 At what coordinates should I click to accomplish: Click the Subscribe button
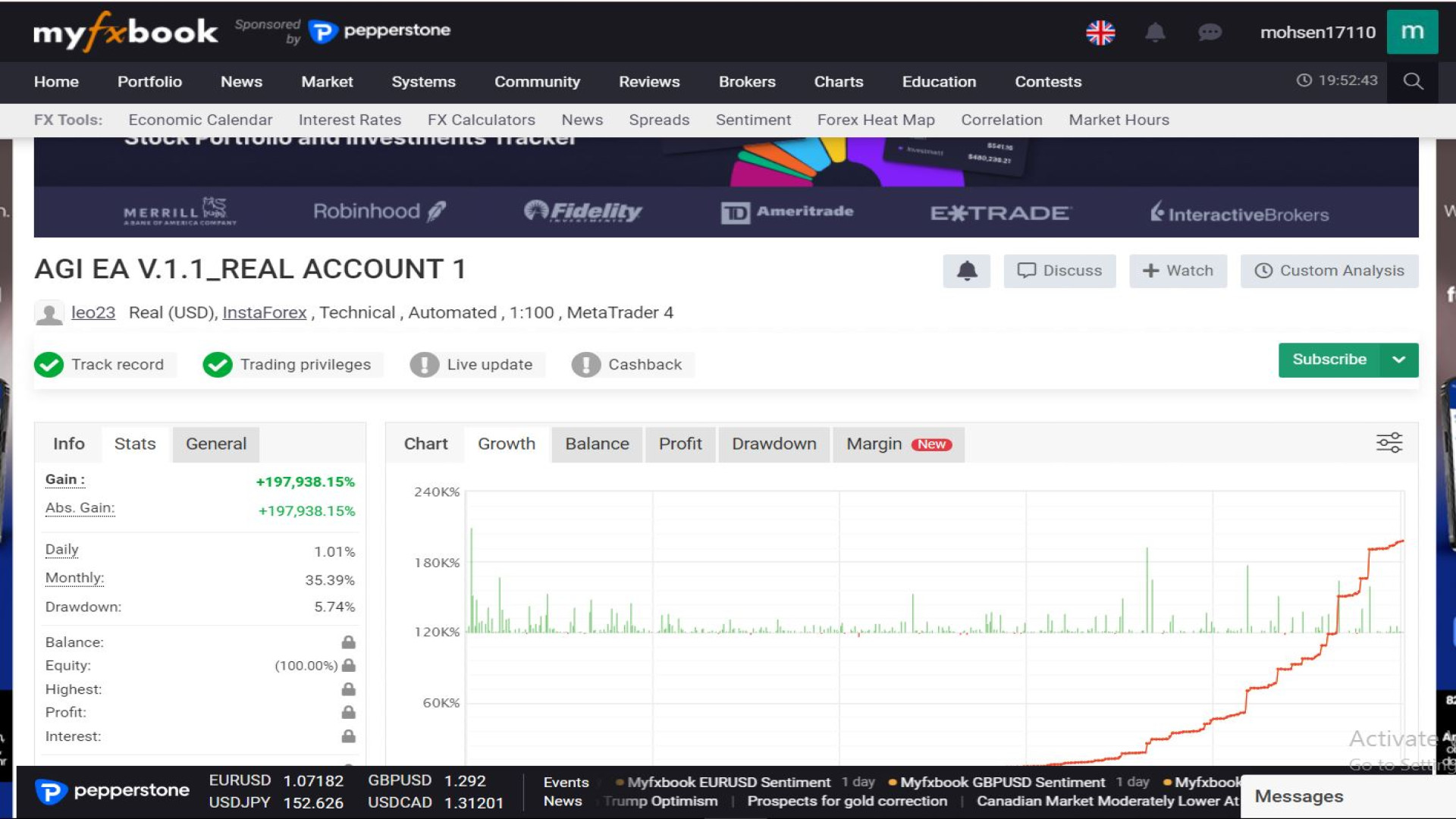pos(1329,359)
